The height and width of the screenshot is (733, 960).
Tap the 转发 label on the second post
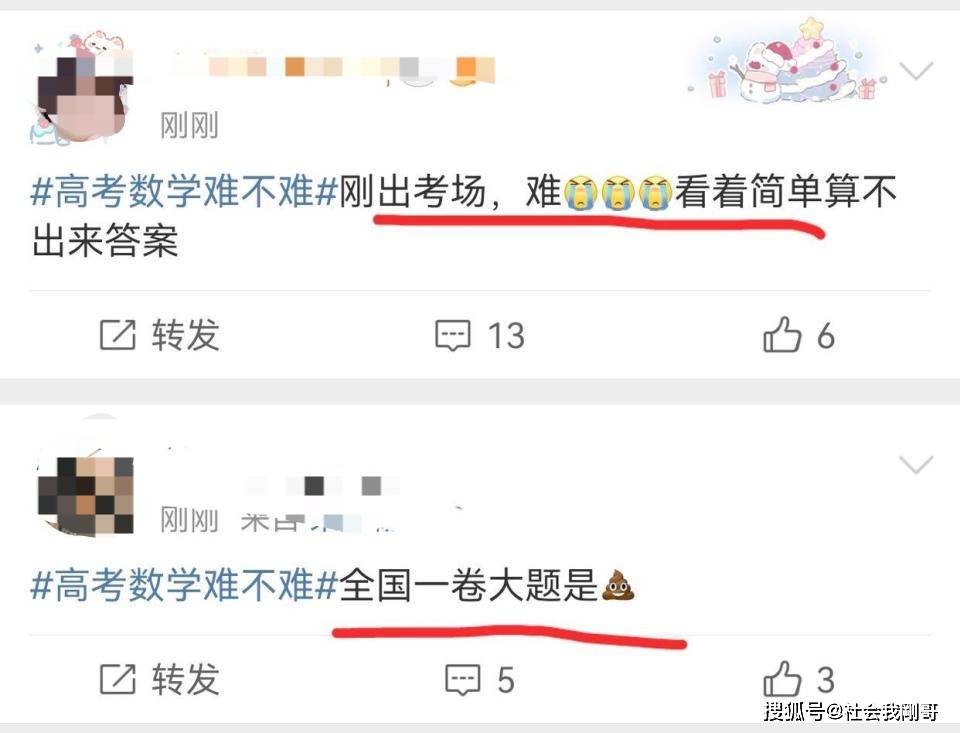186,679
